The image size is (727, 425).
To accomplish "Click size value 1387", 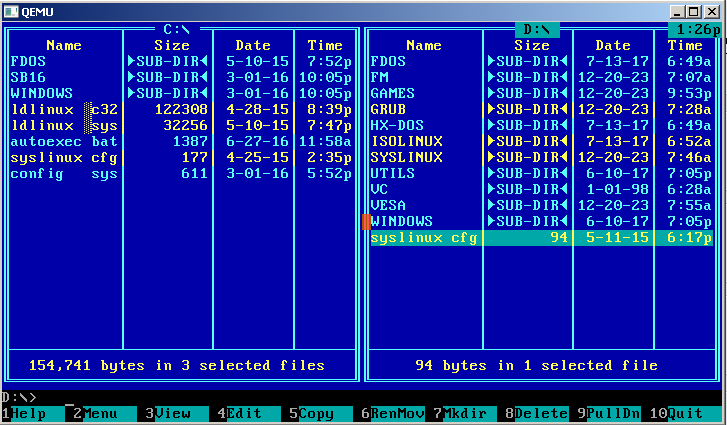I will pos(190,141).
